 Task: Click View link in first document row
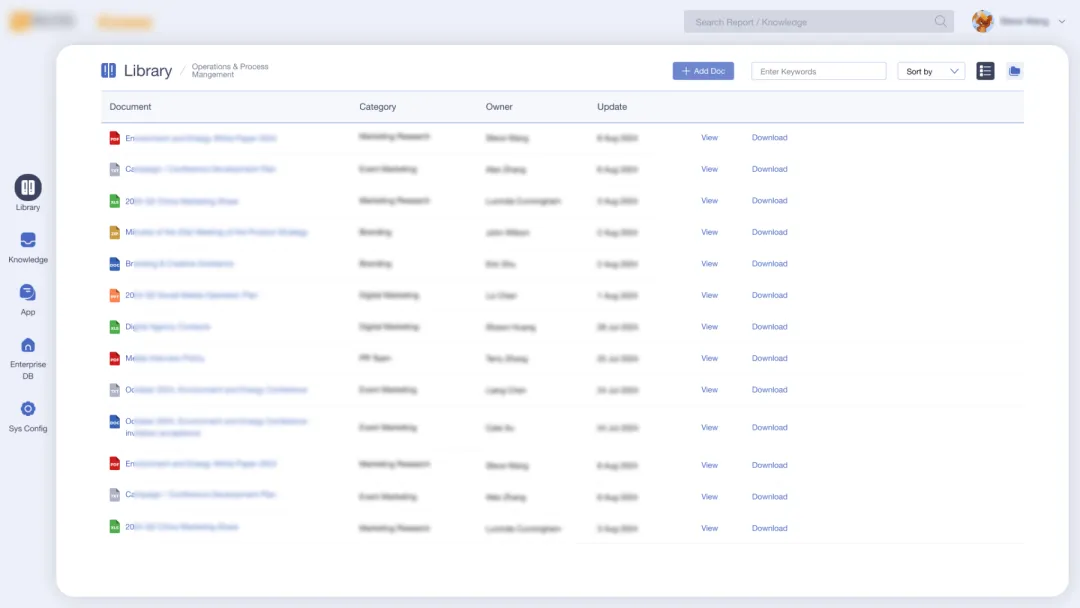709,138
